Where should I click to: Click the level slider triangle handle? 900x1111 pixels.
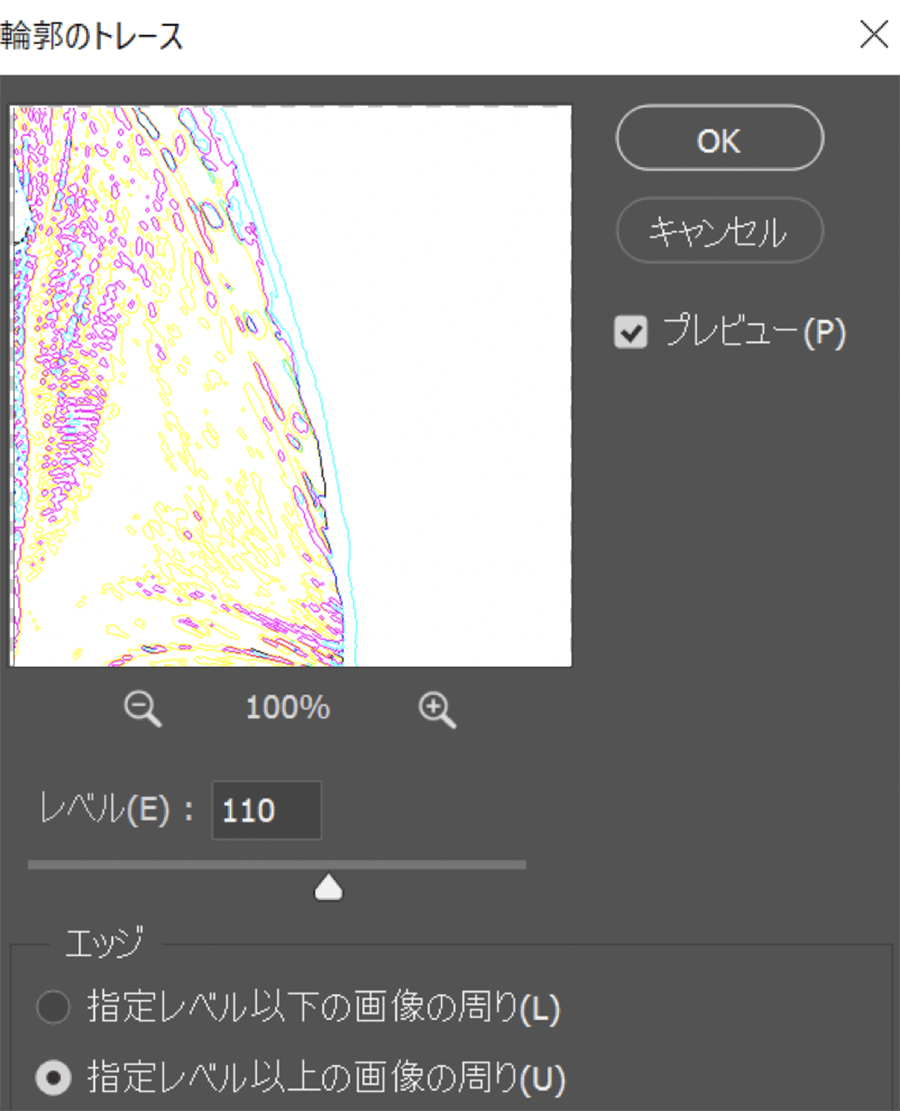pyautogui.click(x=328, y=888)
